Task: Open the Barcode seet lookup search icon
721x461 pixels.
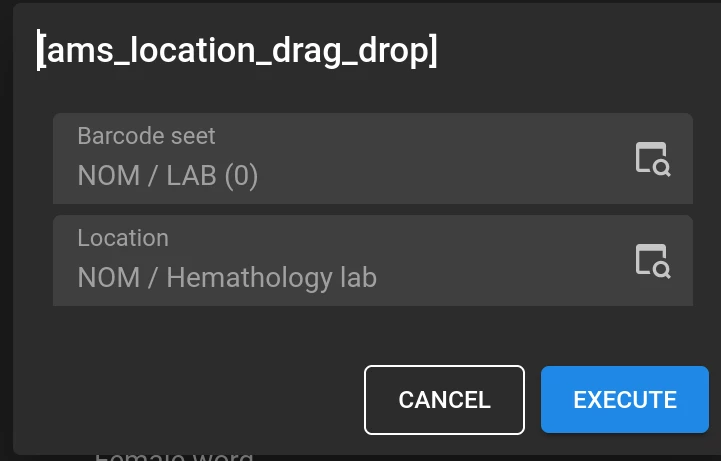Action: (x=652, y=159)
